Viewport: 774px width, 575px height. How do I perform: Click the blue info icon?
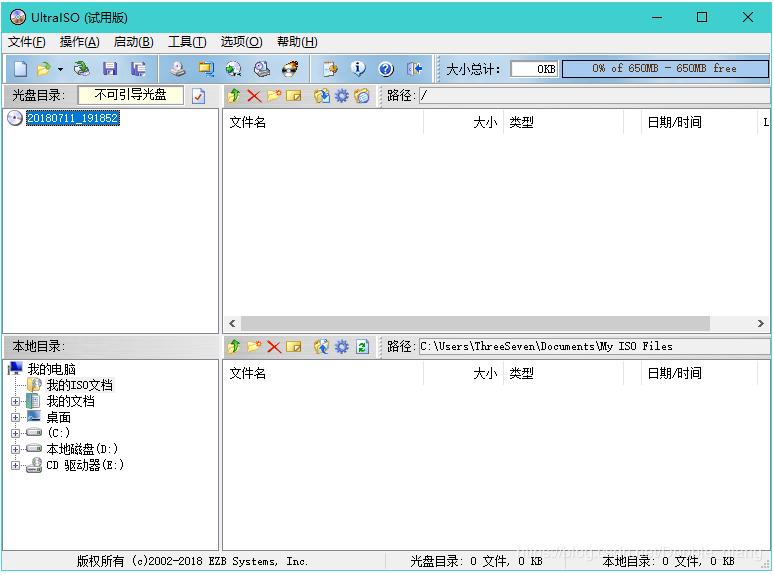(x=358, y=69)
